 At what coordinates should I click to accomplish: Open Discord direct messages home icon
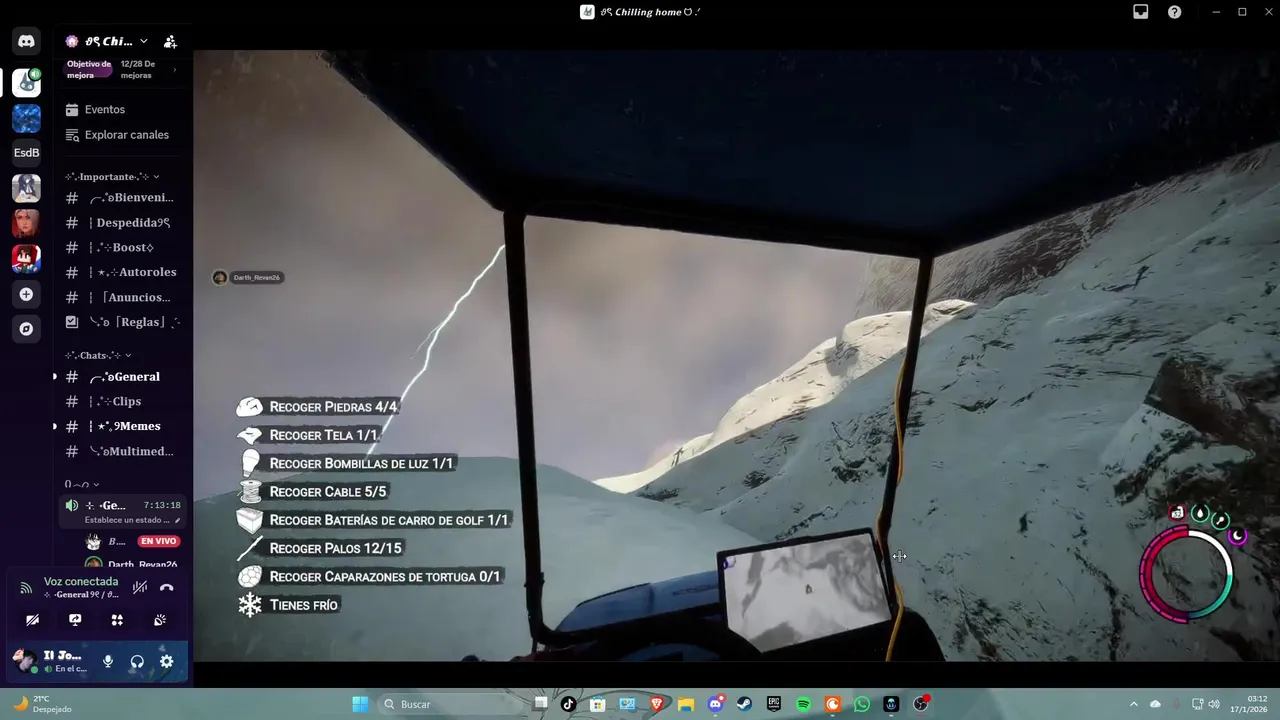pyautogui.click(x=27, y=41)
